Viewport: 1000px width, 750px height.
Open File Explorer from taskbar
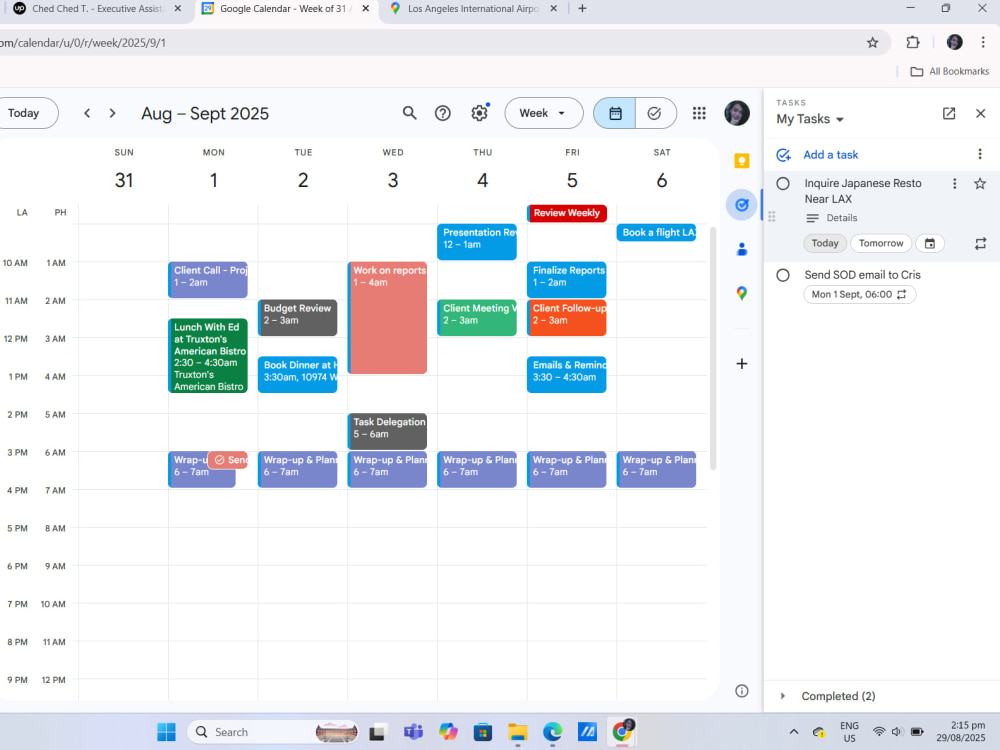click(518, 732)
